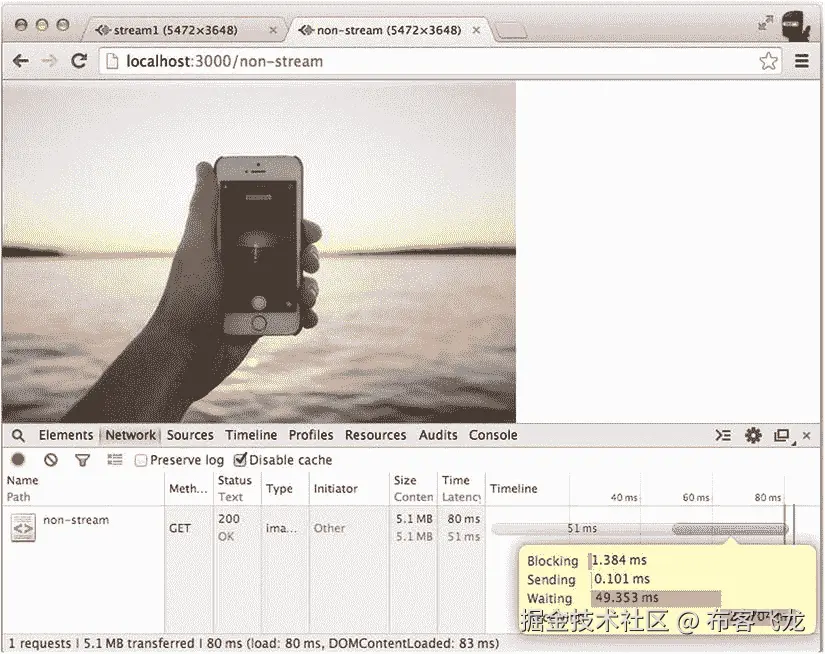Sort by the Initiator column header
This screenshot has height=654, width=825.
click(x=349, y=488)
